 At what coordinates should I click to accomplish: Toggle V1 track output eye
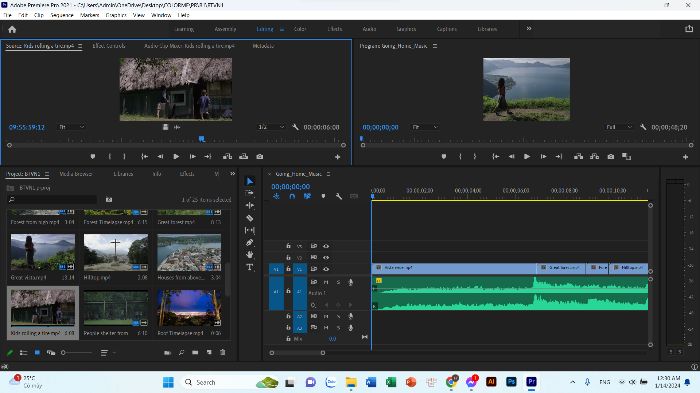(x=326, y=269)
